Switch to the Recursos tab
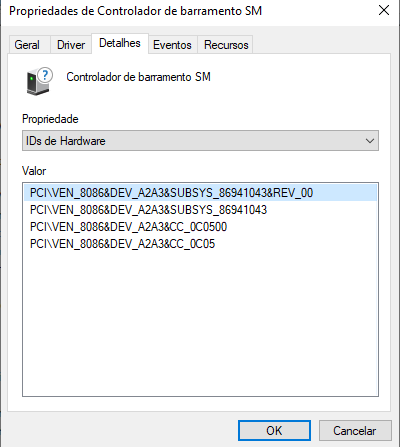 coord(226,45)
